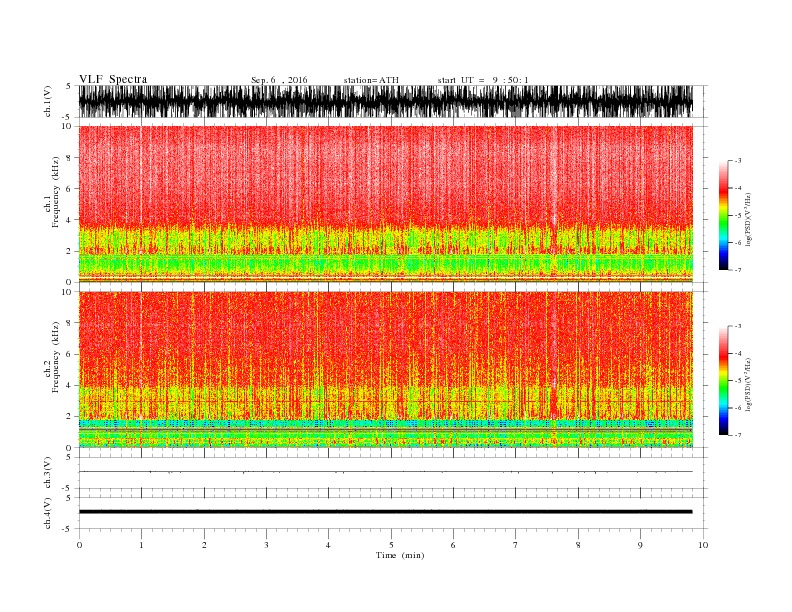The image size is (792, 612).
Task: Click time axis tick label "3"
Action: [266, 545]
